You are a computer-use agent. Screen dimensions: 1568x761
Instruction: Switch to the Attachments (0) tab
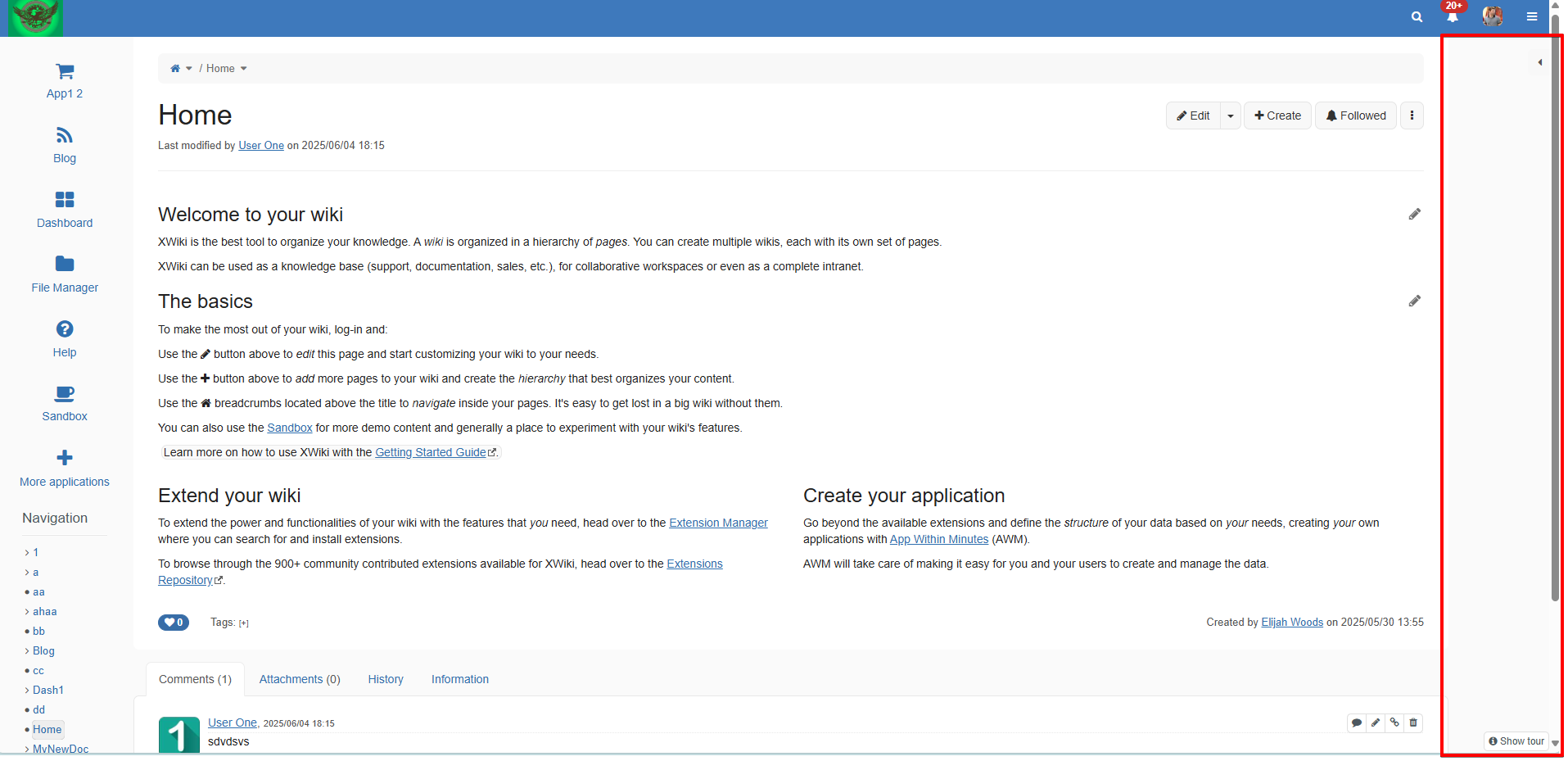(300, 679)
